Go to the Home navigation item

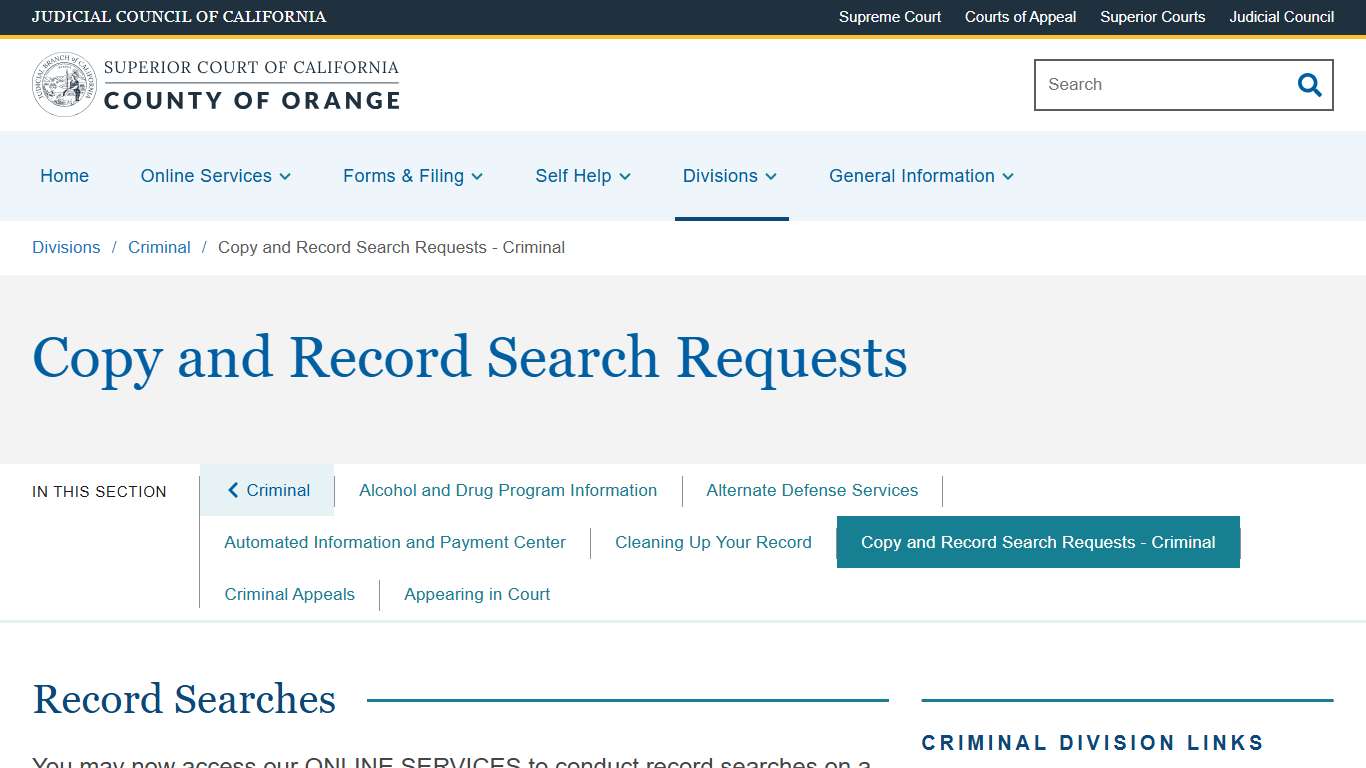(x=64, y=176)
